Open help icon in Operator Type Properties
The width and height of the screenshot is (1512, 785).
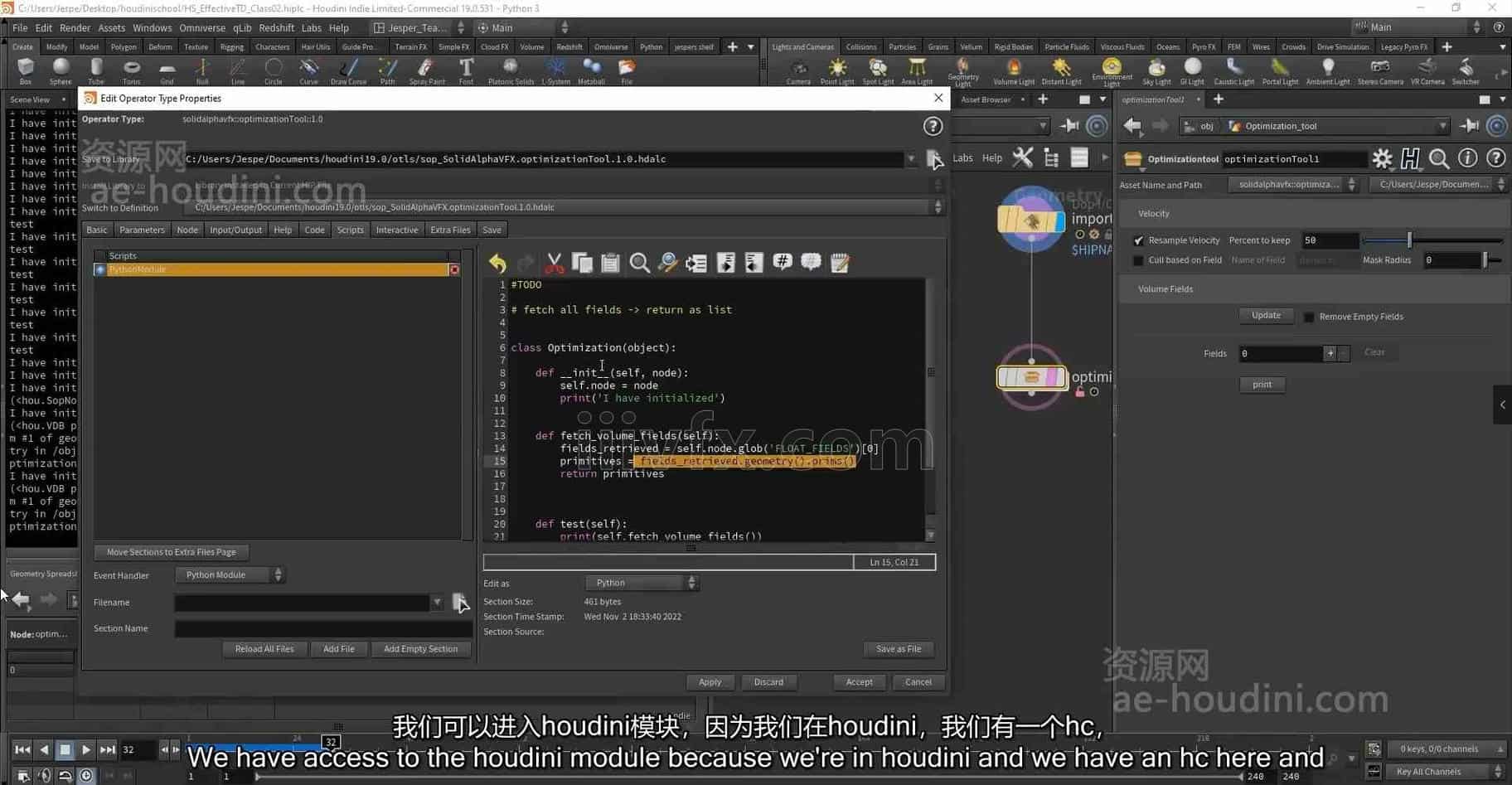(x=933, y=126)
